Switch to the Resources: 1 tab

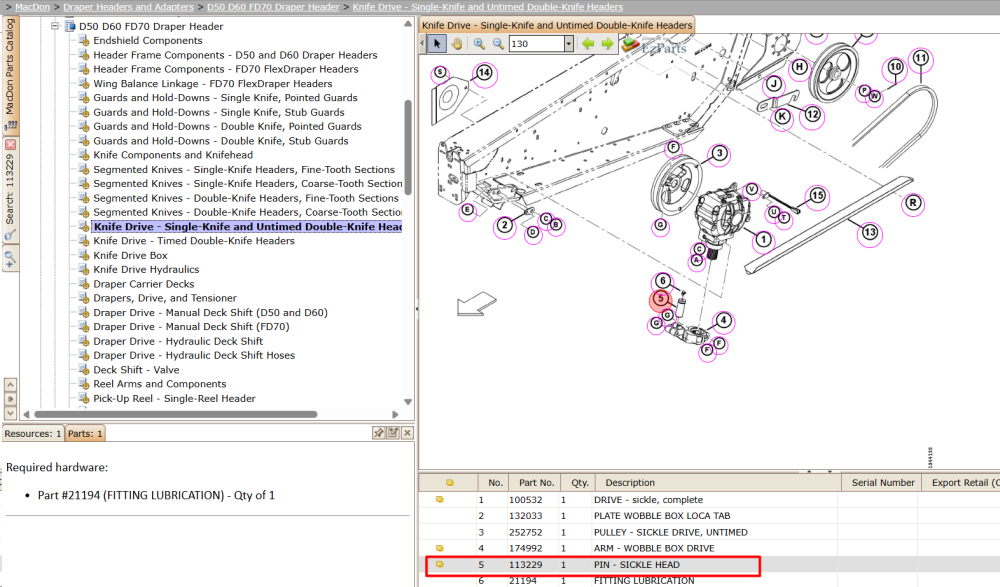point(33,433)
